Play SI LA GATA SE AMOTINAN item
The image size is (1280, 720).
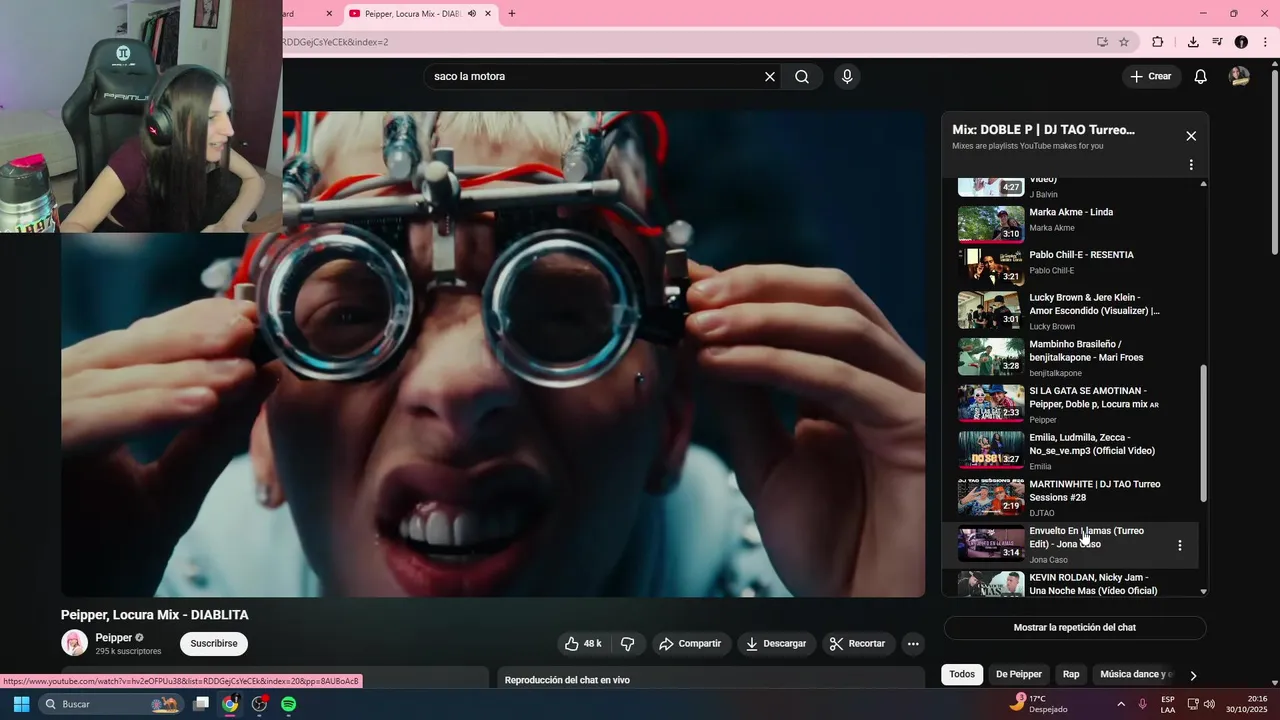point(1070,404)
